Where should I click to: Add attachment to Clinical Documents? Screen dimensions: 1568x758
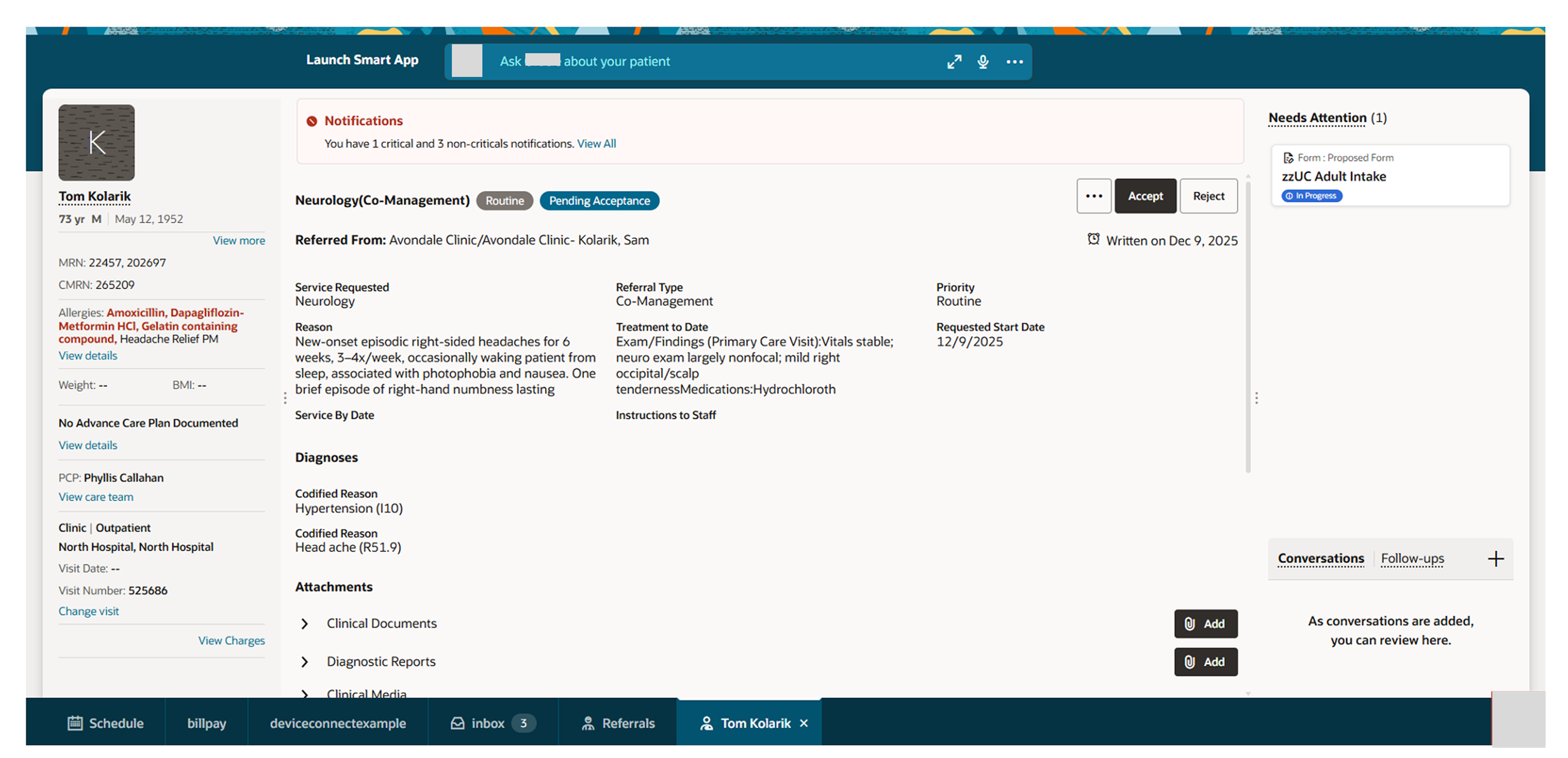[x=1205, y=624]
